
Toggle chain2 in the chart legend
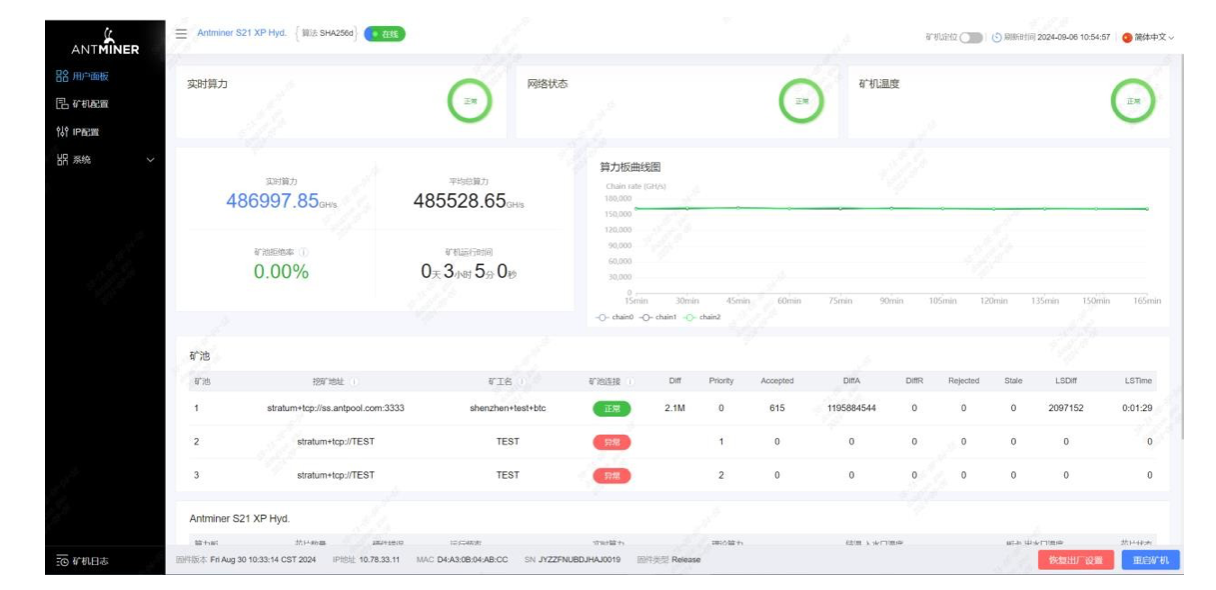click(703, 317)
